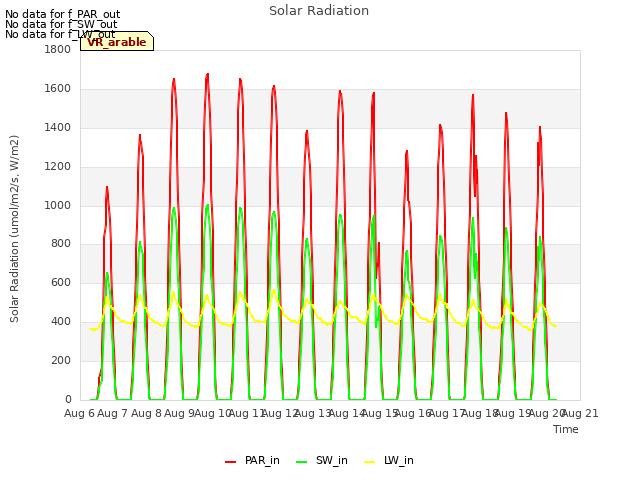This screenshot has height=480, width=640.
Task: Click the y-axis label Solar Radiation (umol/m2/s, W/m2)
Action: (14, 229)
